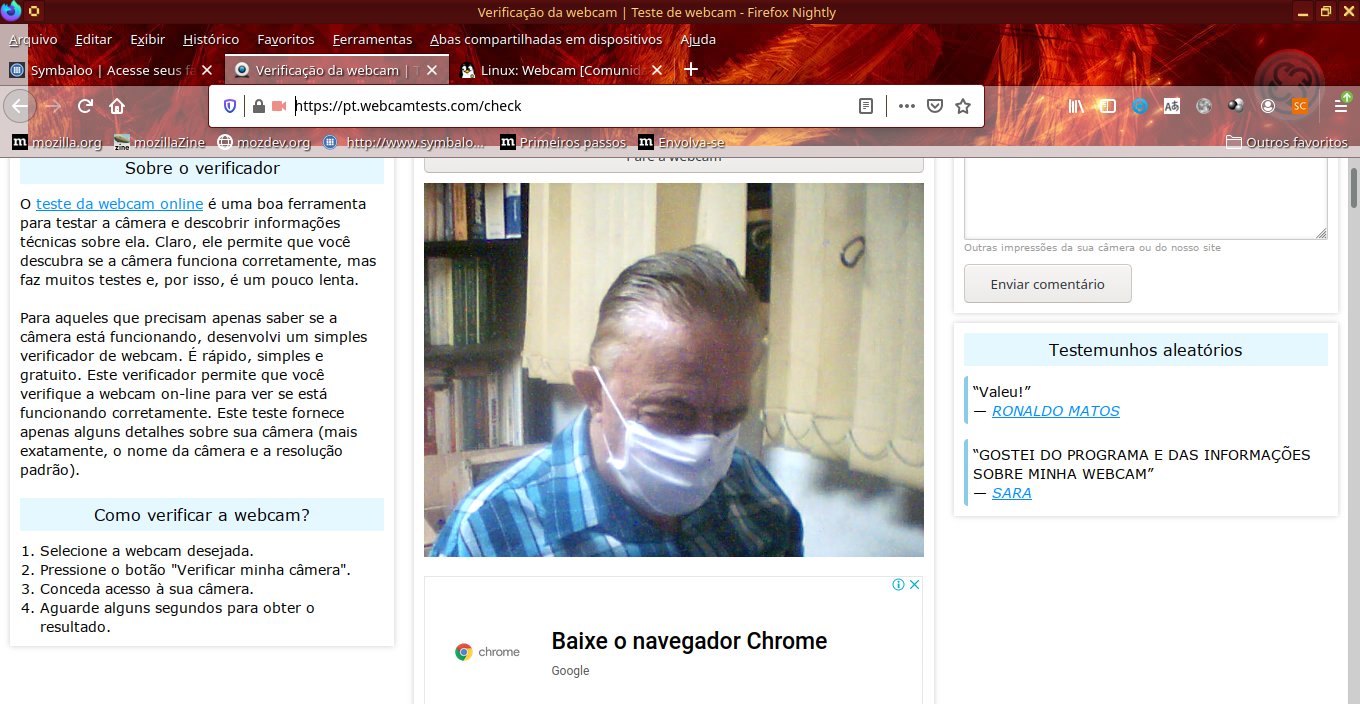Open the Ferramentas menu

pos(372,39)
